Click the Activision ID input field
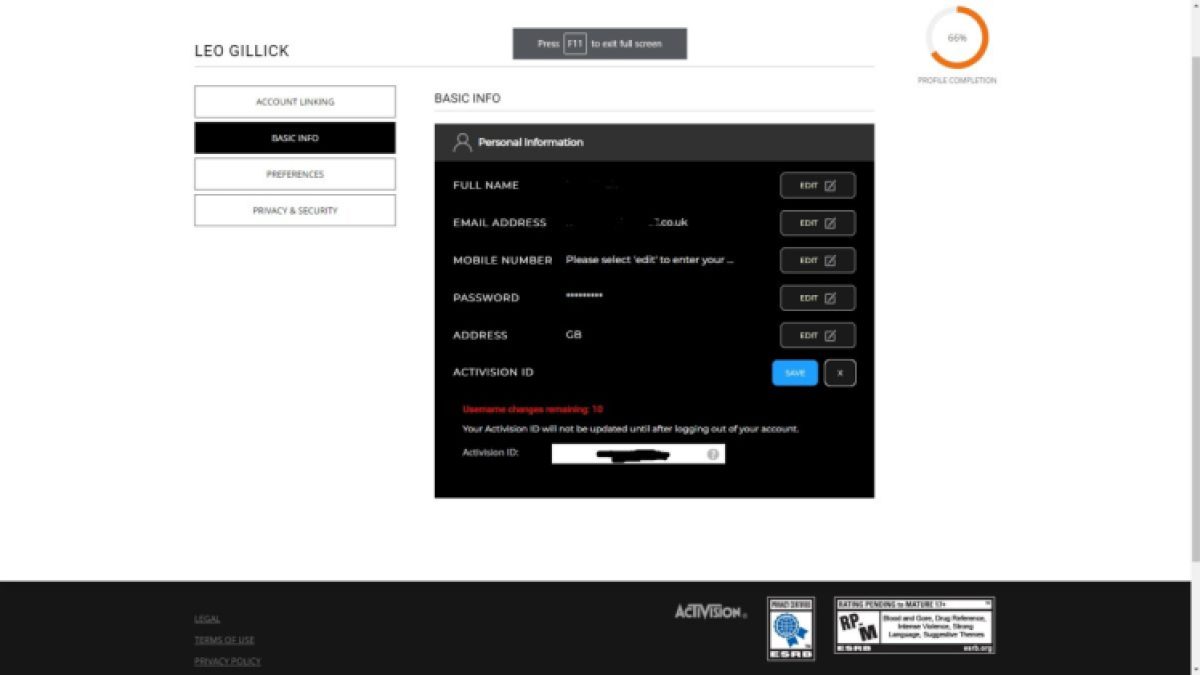The image size is (1200, 675). click(x=638, y=454)
